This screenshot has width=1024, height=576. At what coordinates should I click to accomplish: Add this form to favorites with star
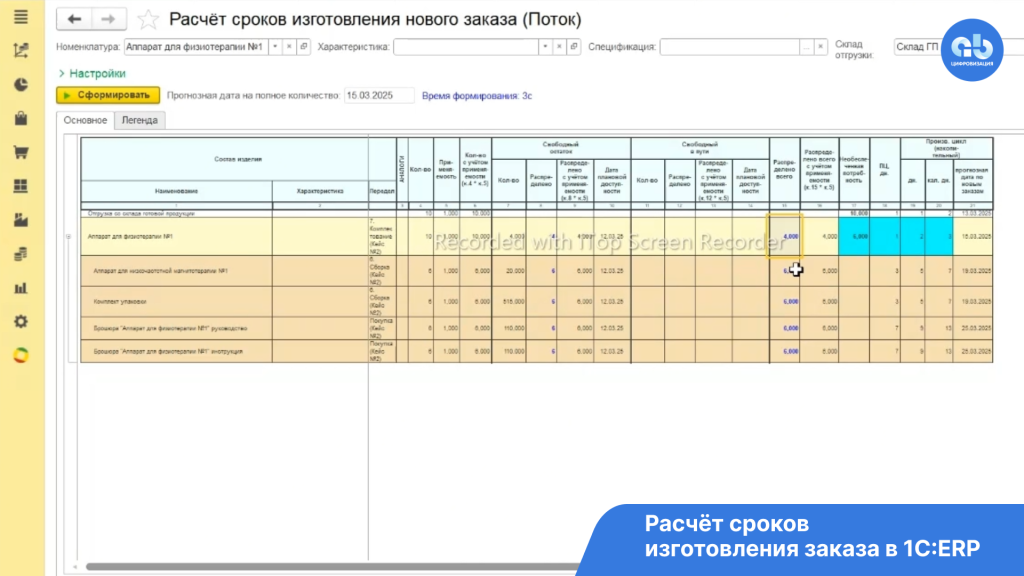148,20
